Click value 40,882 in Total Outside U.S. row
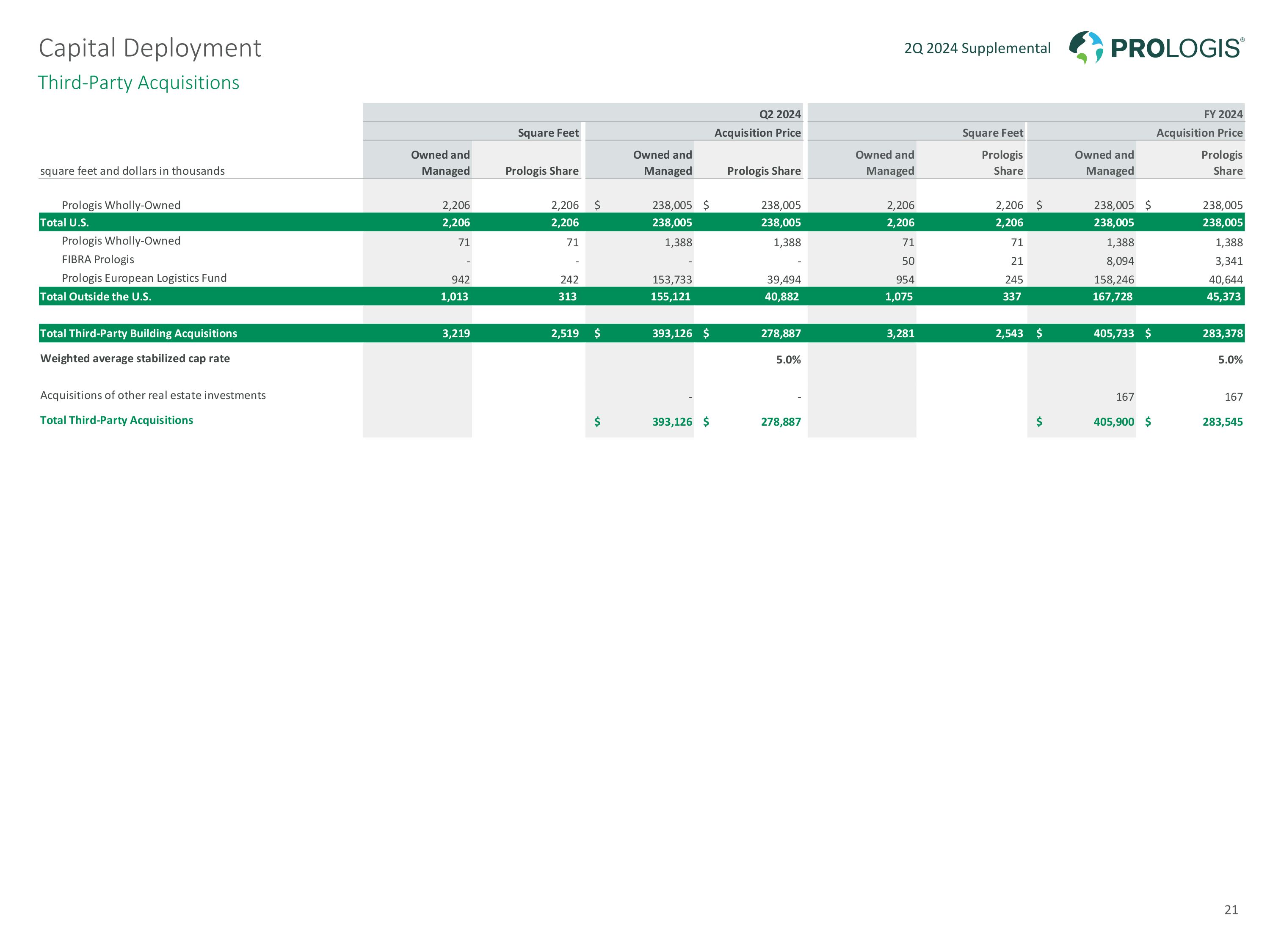1270x952 pixels. coord(781,297)
